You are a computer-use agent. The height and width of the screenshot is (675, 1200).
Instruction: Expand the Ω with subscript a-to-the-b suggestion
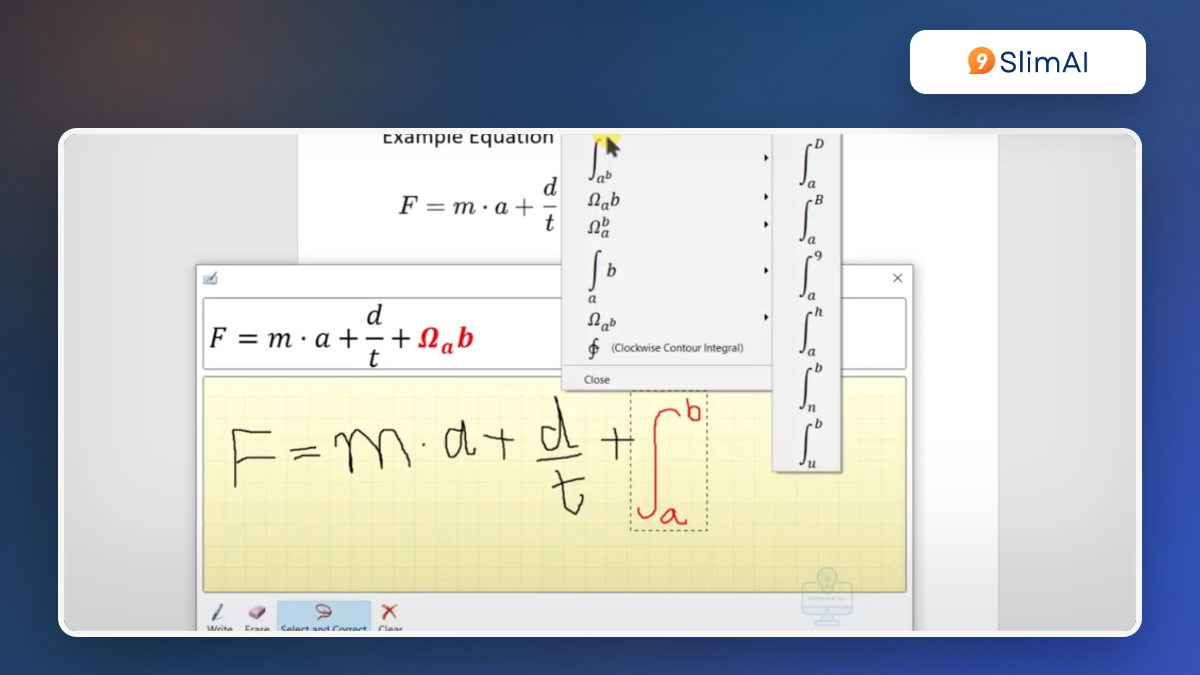click(x=667, y=320)
